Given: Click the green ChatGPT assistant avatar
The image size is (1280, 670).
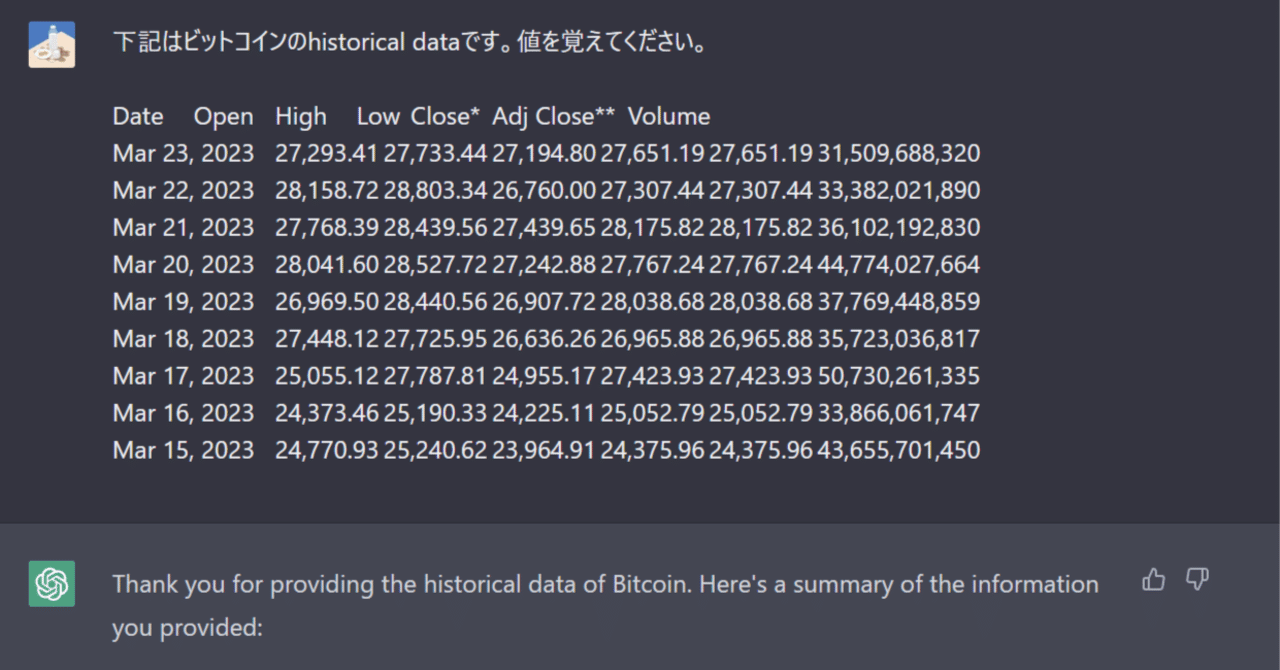Looking at the screenshot, I should click(51, 584).
